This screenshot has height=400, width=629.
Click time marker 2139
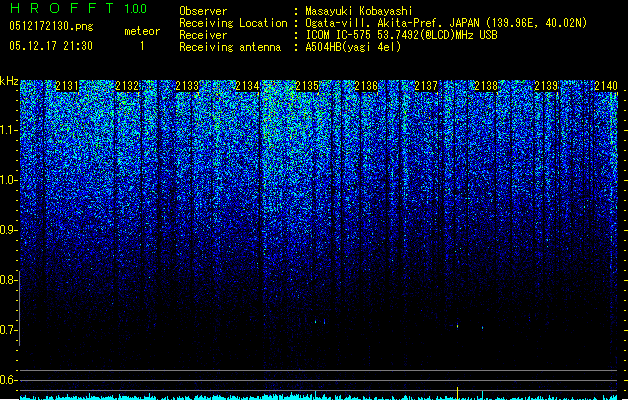point(546,86)
